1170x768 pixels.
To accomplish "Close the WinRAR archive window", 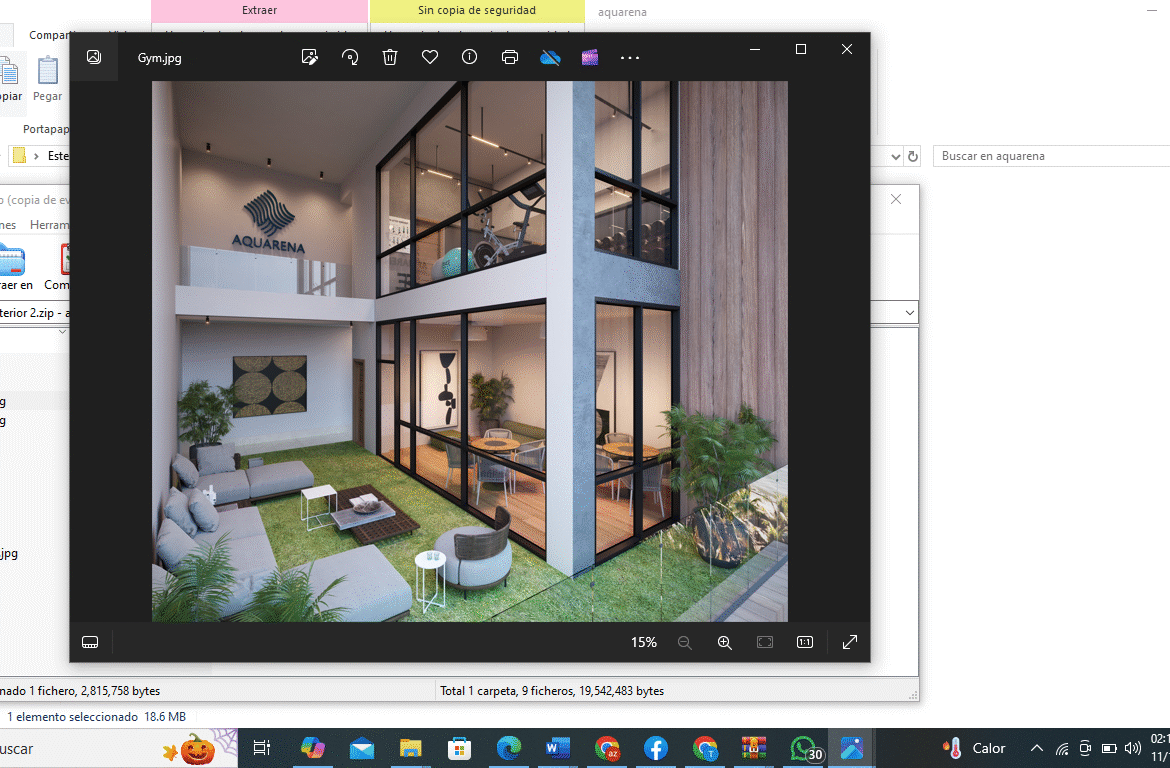I will tap(896, 199).
